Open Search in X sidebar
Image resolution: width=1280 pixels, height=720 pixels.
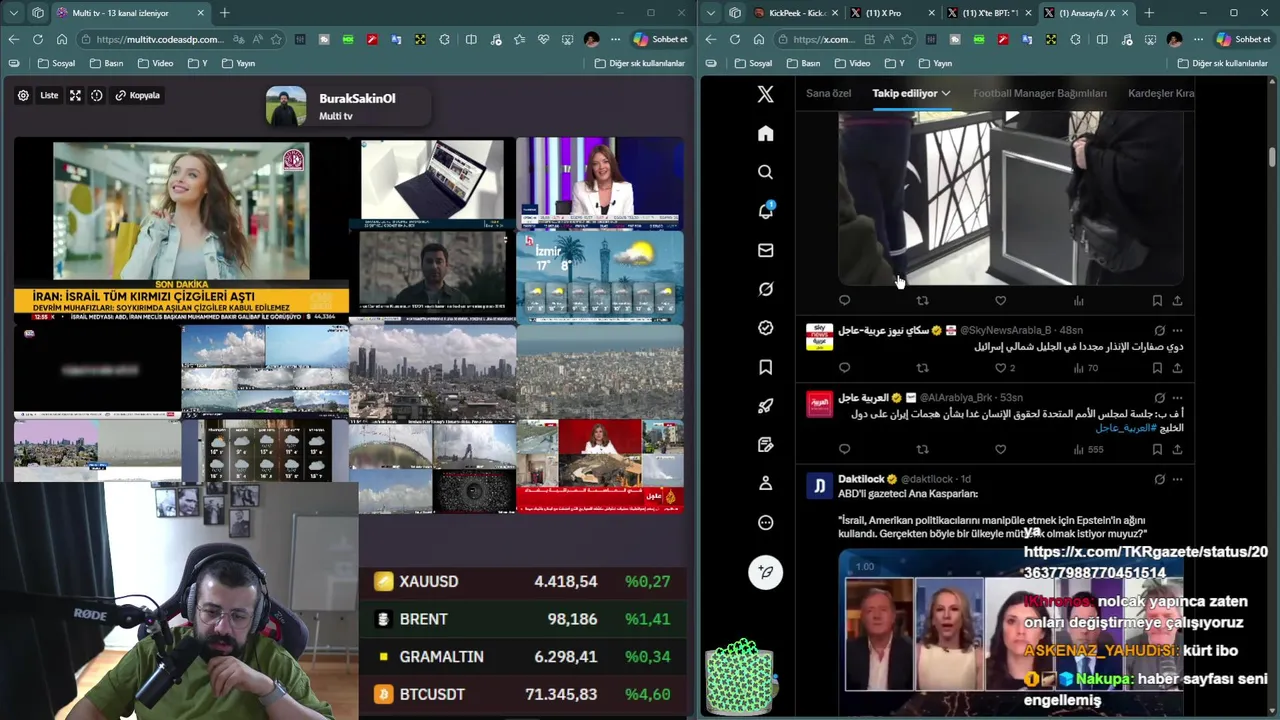click(765, 172)
